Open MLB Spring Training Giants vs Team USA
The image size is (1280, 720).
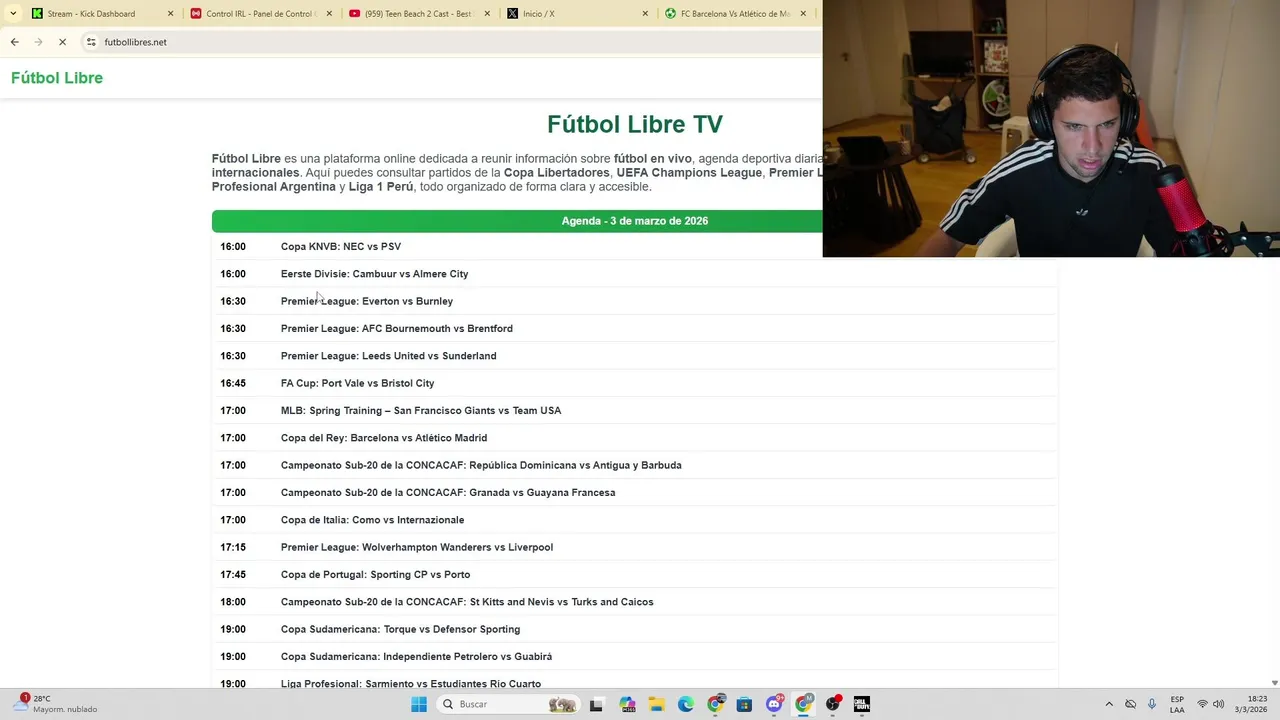[634, 410]
